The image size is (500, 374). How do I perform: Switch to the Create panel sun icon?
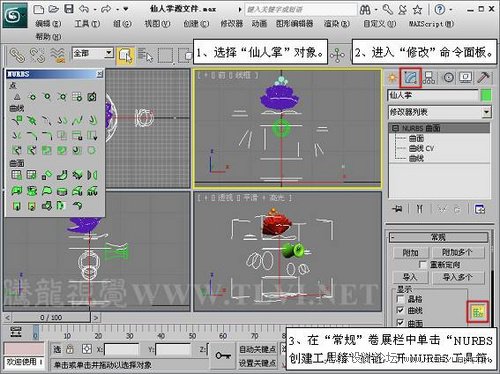pyautogui.click(x=392, y=78)
